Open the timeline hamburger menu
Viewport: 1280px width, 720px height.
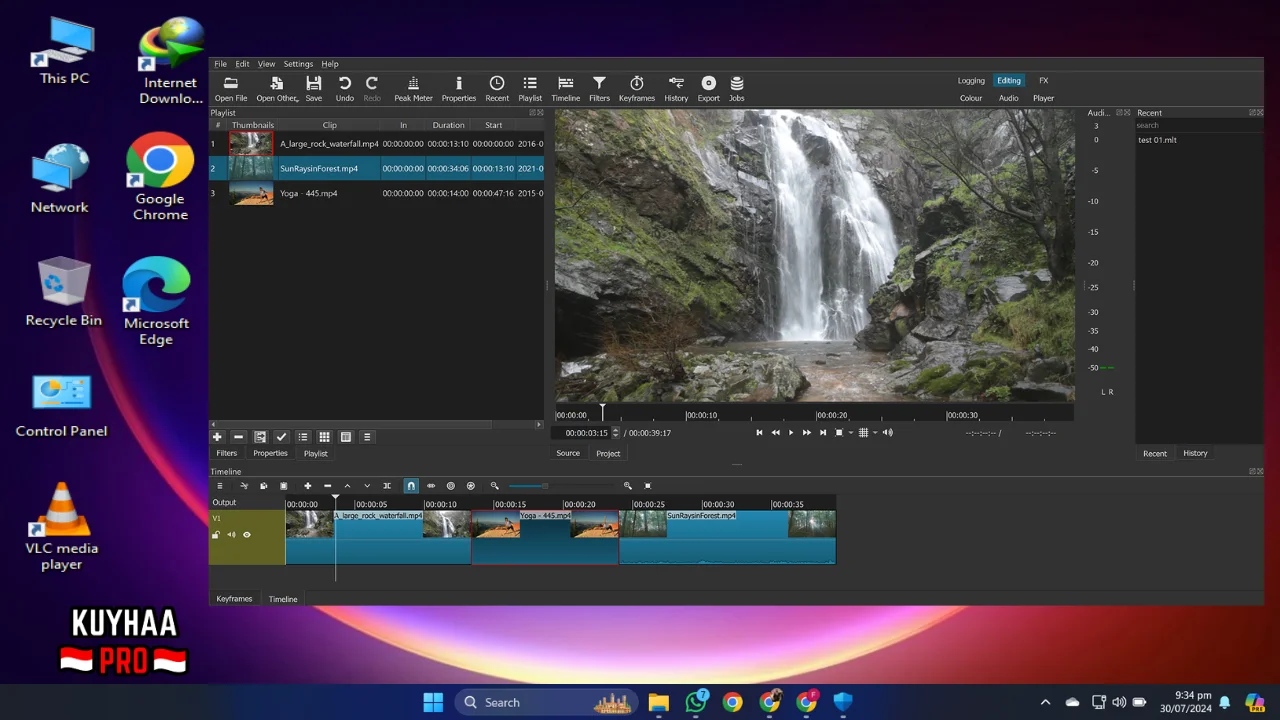(x=220, y=486)
